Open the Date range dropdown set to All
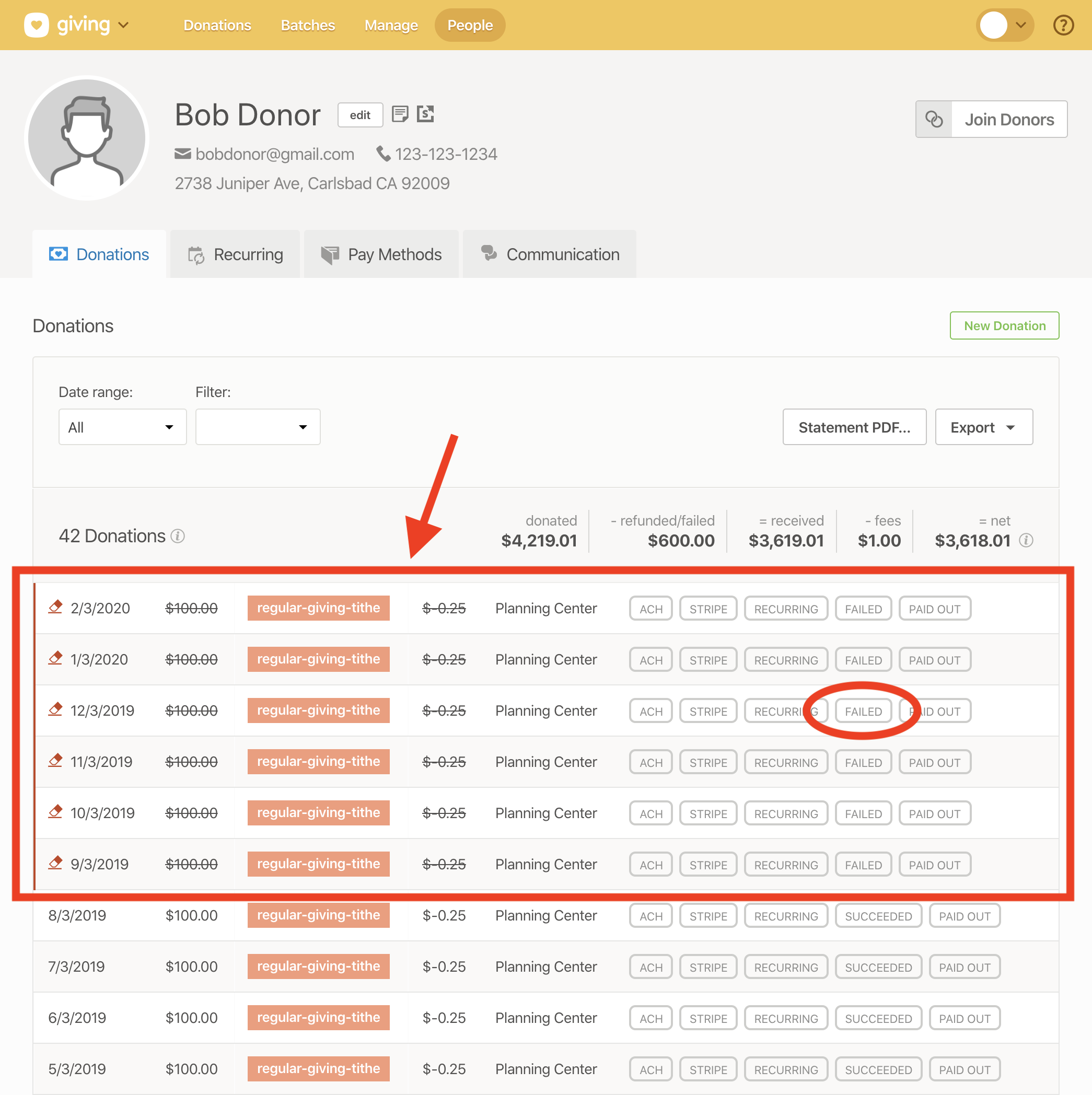 coord(122,427)
